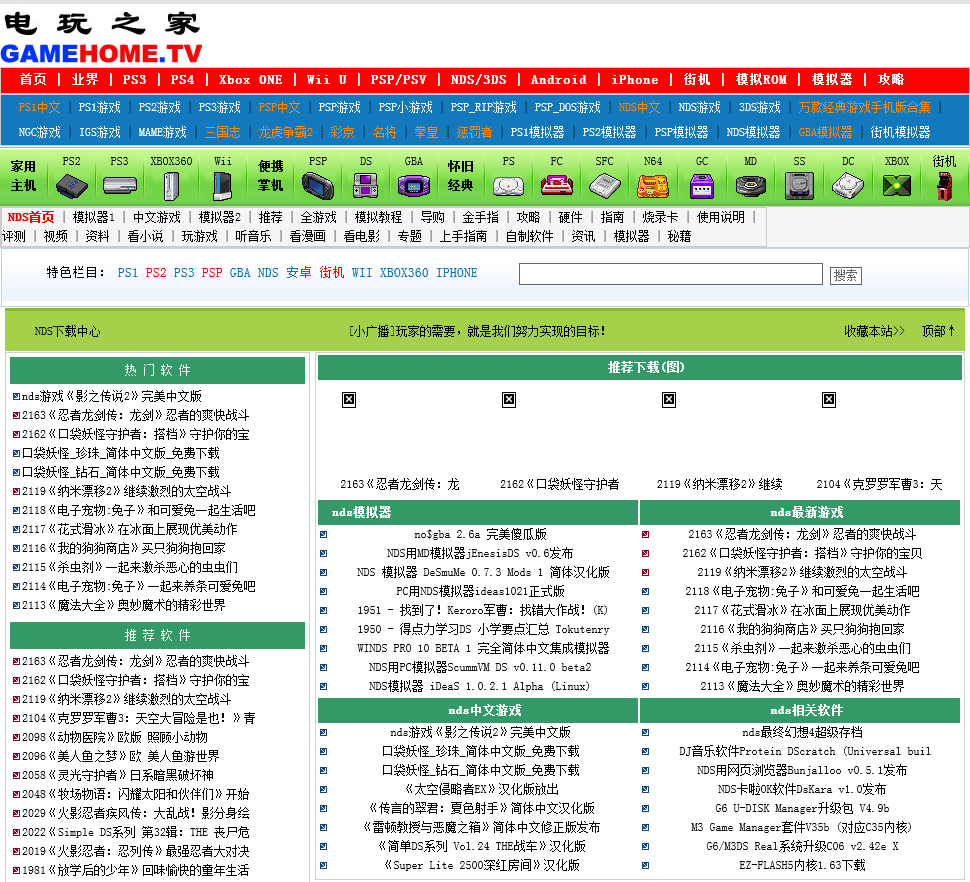This screenshot has width=970, height=882.
Task: Open WINDS PRO 10 BETA 1 link
Action: [483, 648]
